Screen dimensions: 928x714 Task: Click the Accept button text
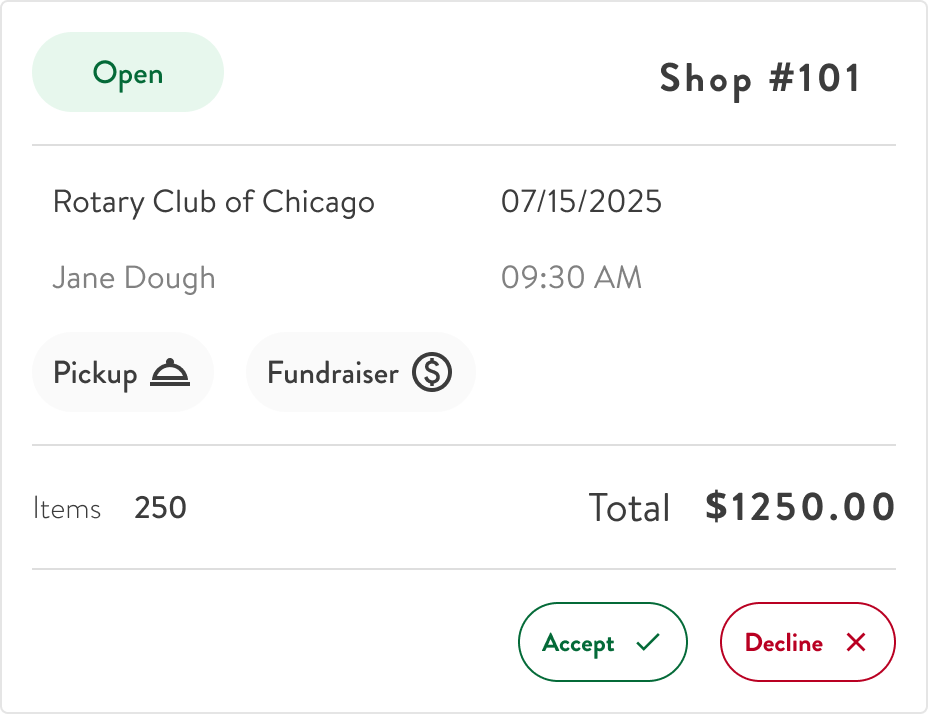tap(578, 644)
